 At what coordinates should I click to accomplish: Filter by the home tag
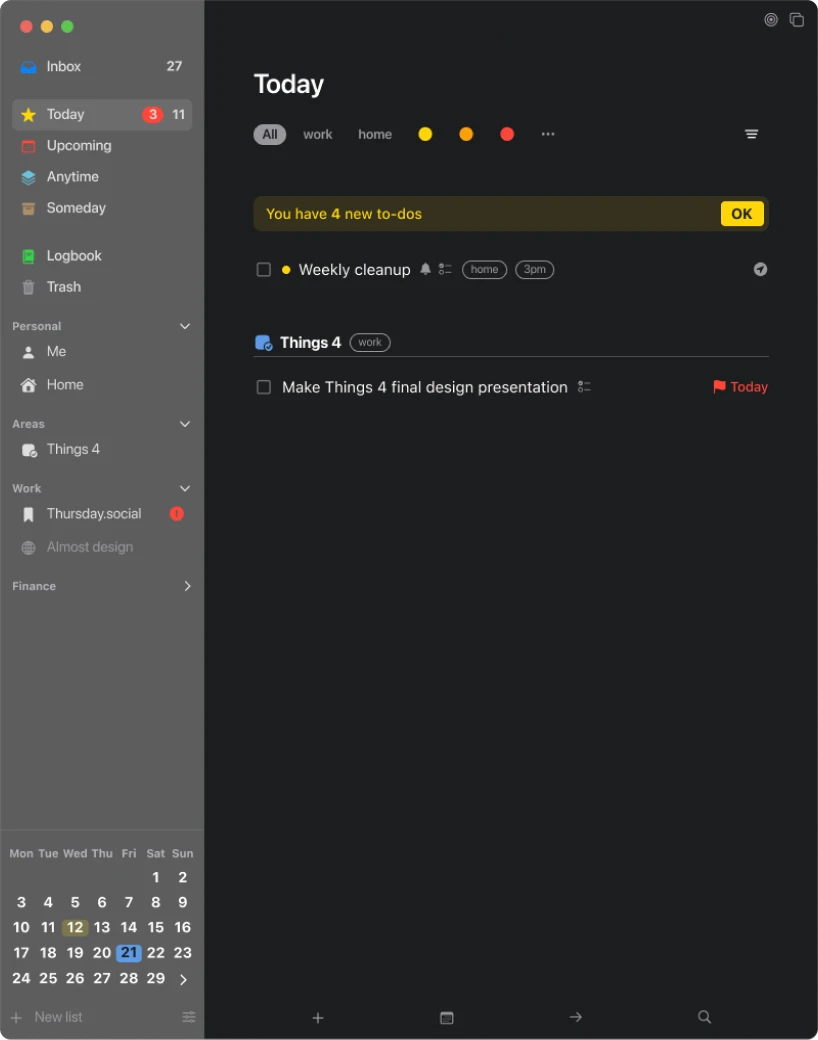coord(375,134)
